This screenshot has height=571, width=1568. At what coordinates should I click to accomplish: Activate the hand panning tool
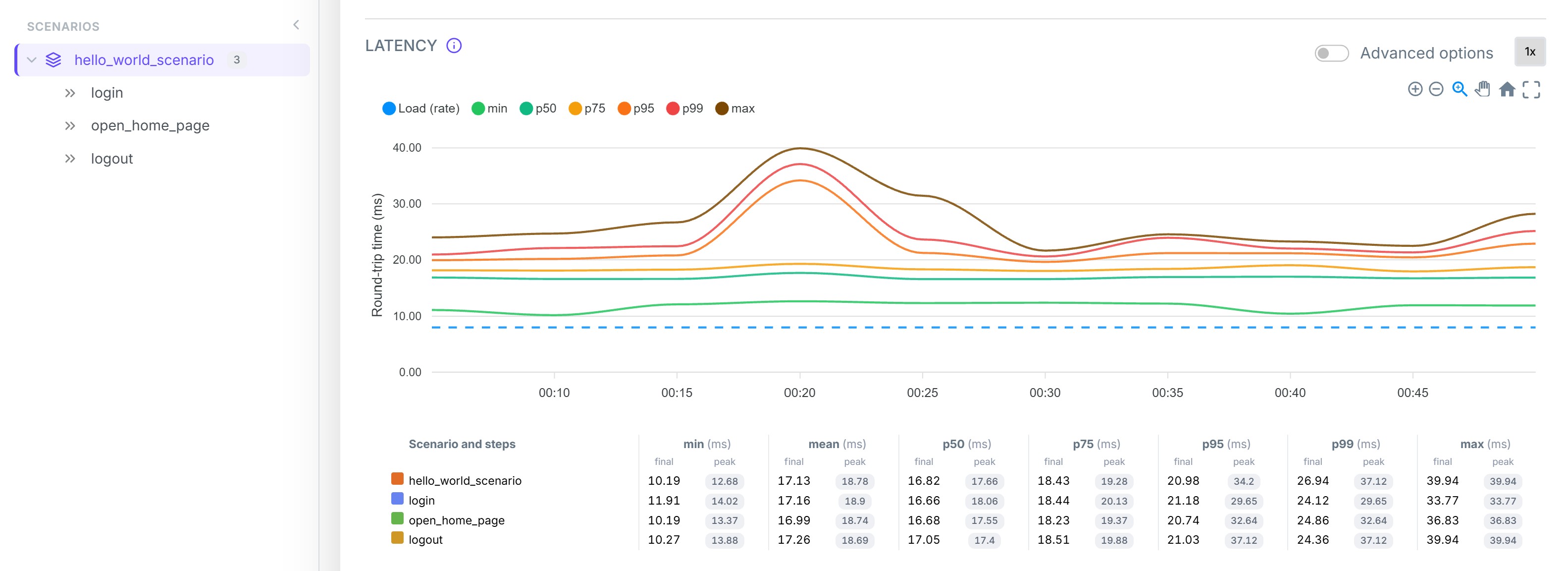1482,90
